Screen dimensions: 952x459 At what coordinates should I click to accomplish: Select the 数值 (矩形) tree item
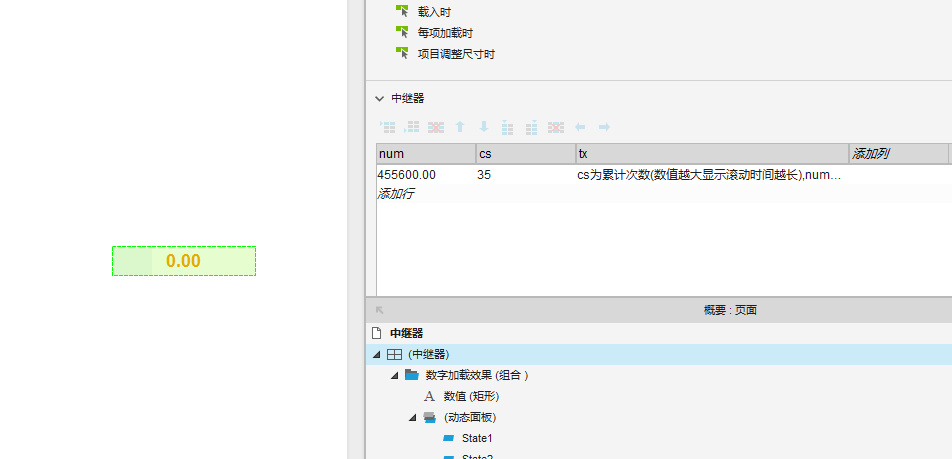pos(471,396)
